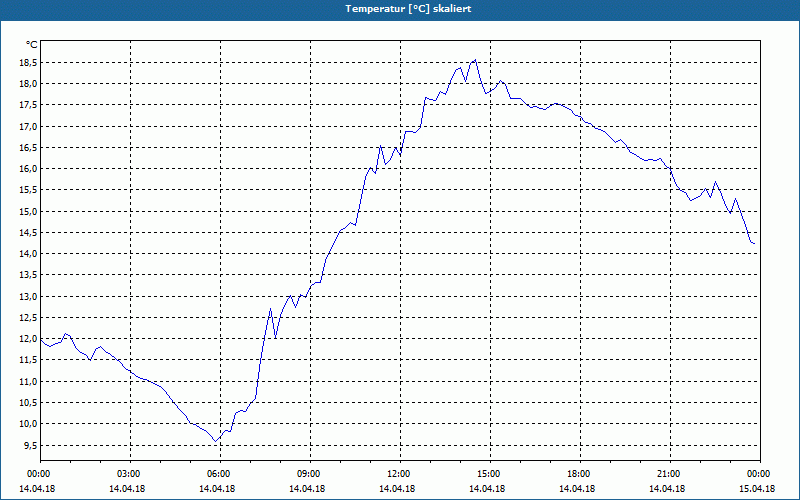Select the 9,5 y-axis label
Viewport: 800px width, 500px height.
[31, 445]
